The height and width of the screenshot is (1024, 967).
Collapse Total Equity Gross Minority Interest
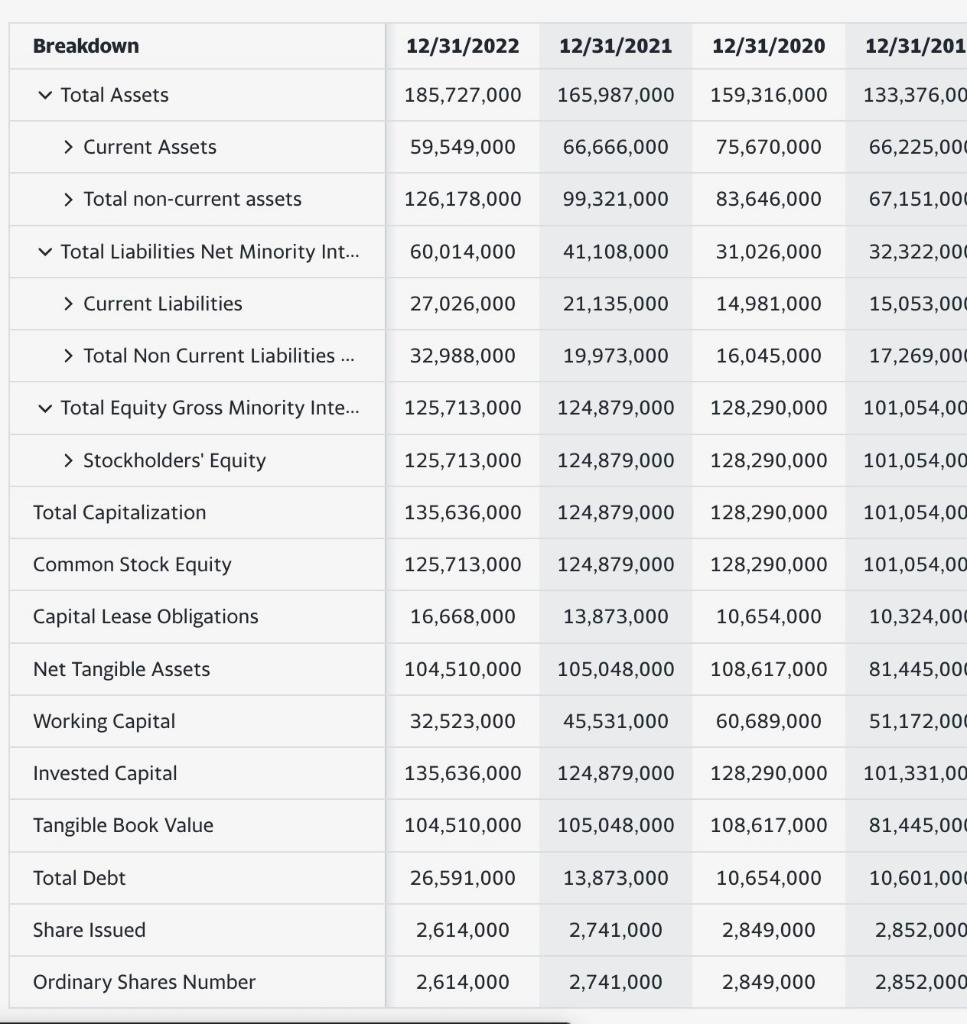42,408
